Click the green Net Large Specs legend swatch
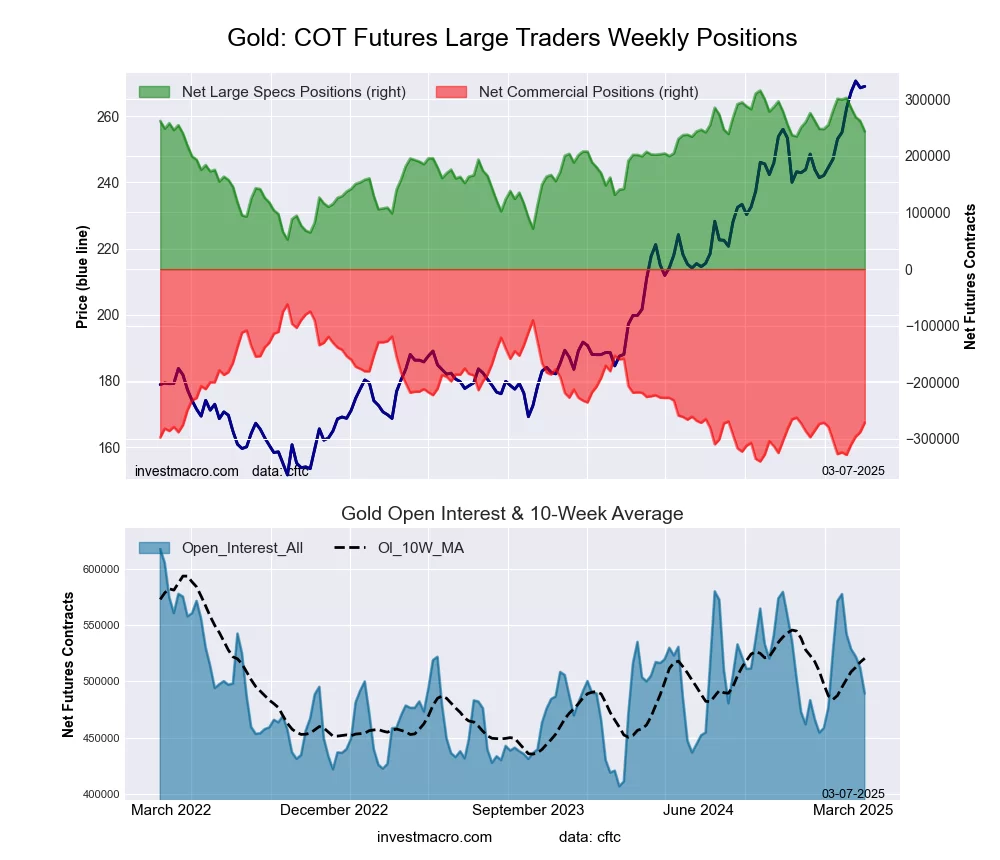The height and width of the screenshot is (860, 1000). coord(154,92)
